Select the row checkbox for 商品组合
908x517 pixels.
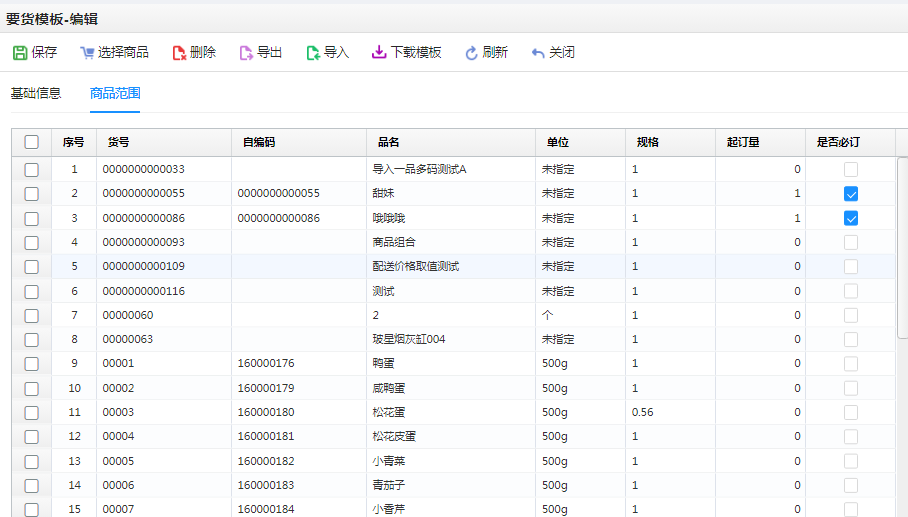[32, 243]
